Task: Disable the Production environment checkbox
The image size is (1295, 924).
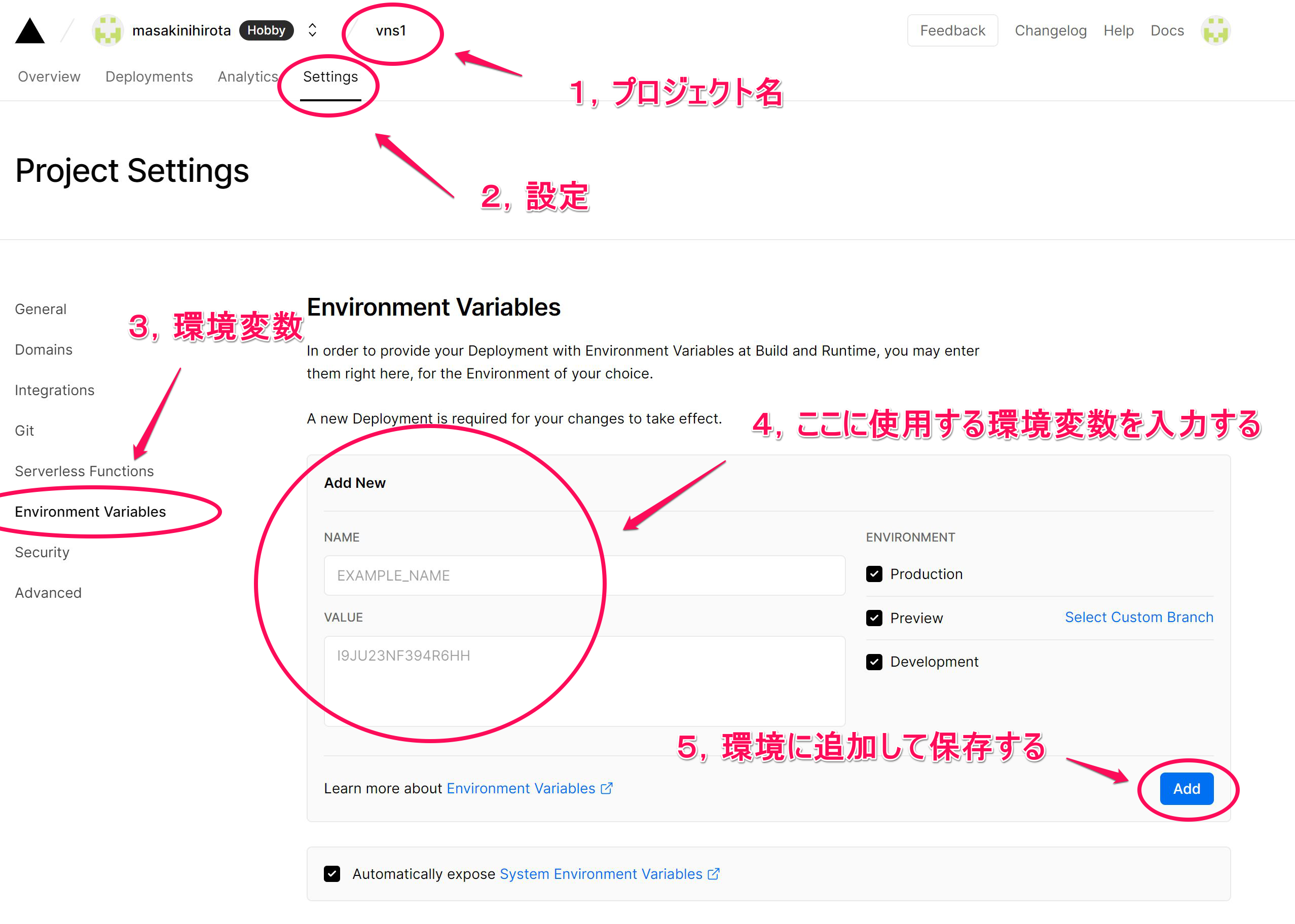Action: 874,574
